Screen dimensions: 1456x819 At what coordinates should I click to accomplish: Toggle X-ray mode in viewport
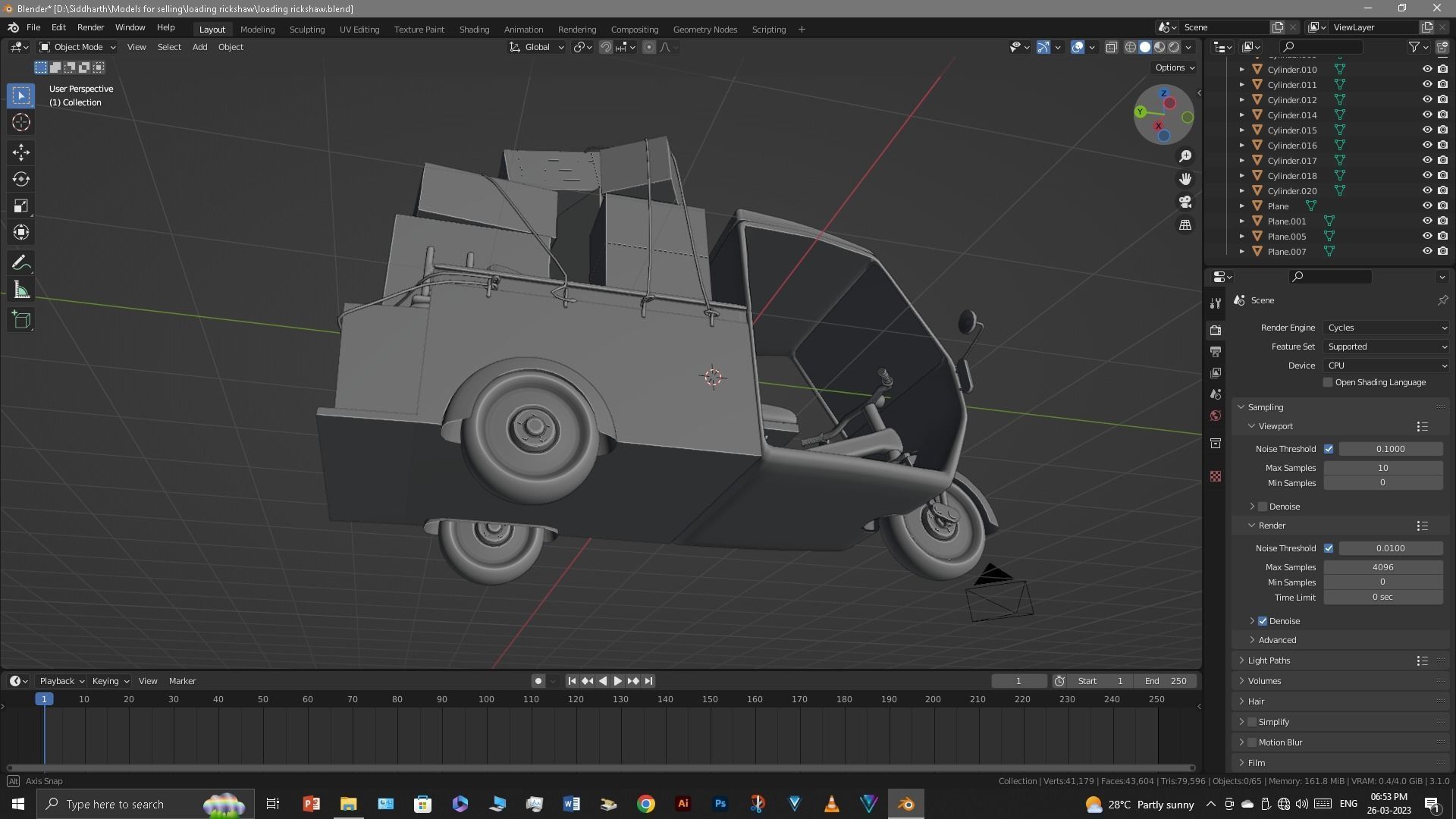point(1111,47)
